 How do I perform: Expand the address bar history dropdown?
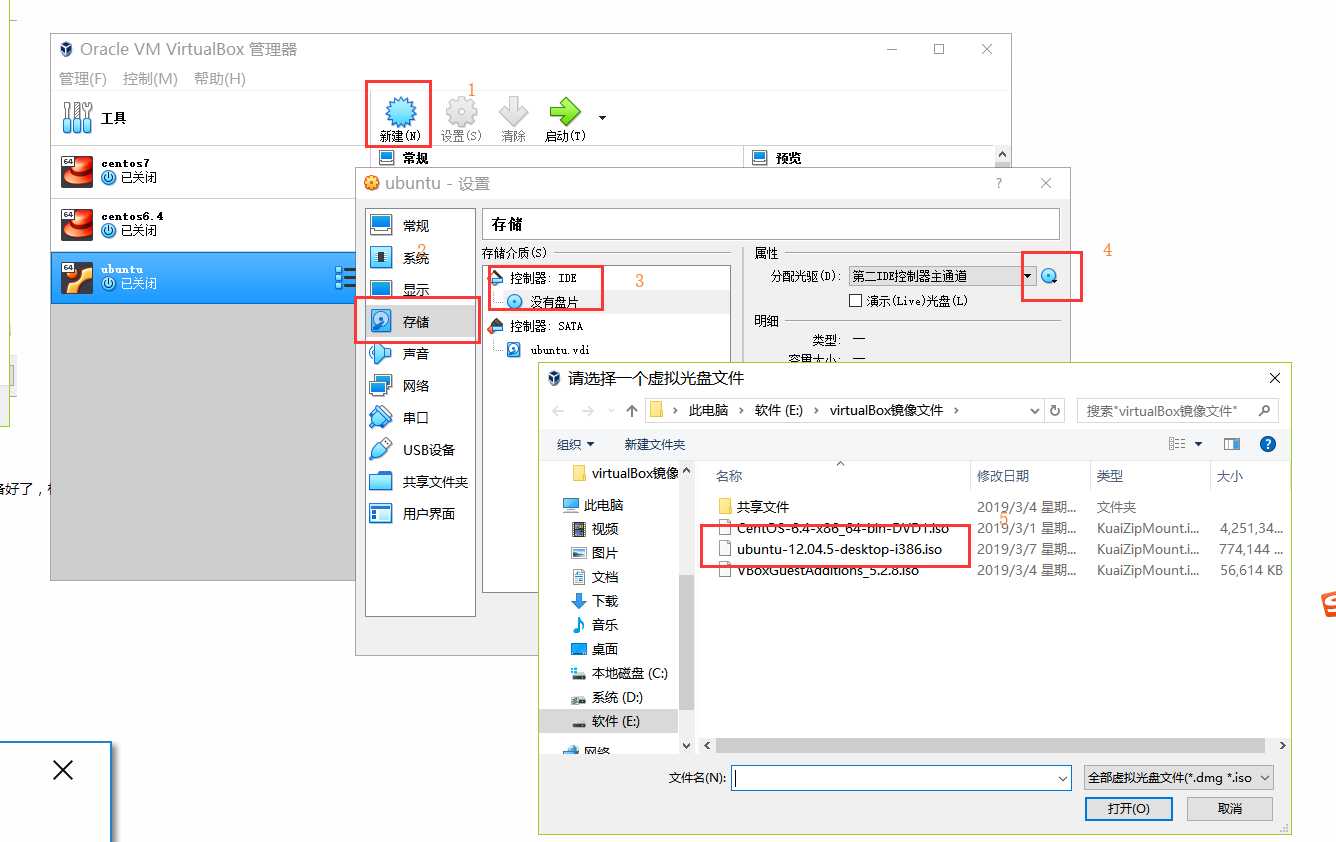[x=1034, y=410]
